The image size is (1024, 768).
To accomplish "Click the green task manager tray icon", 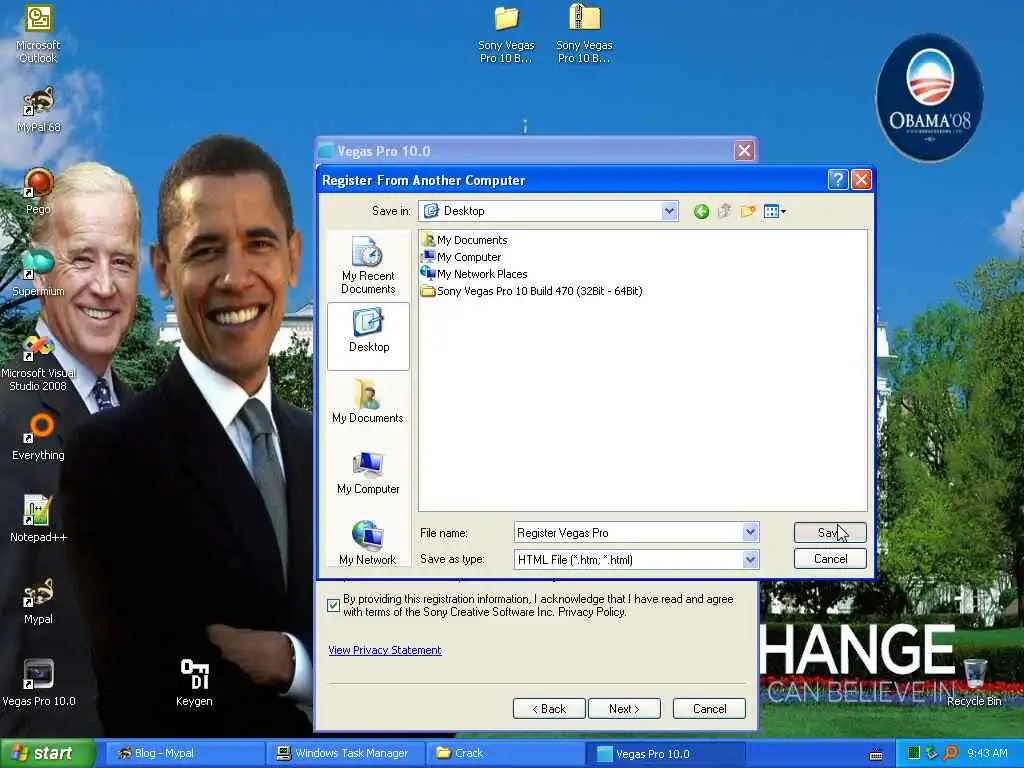I will point(914,753).
